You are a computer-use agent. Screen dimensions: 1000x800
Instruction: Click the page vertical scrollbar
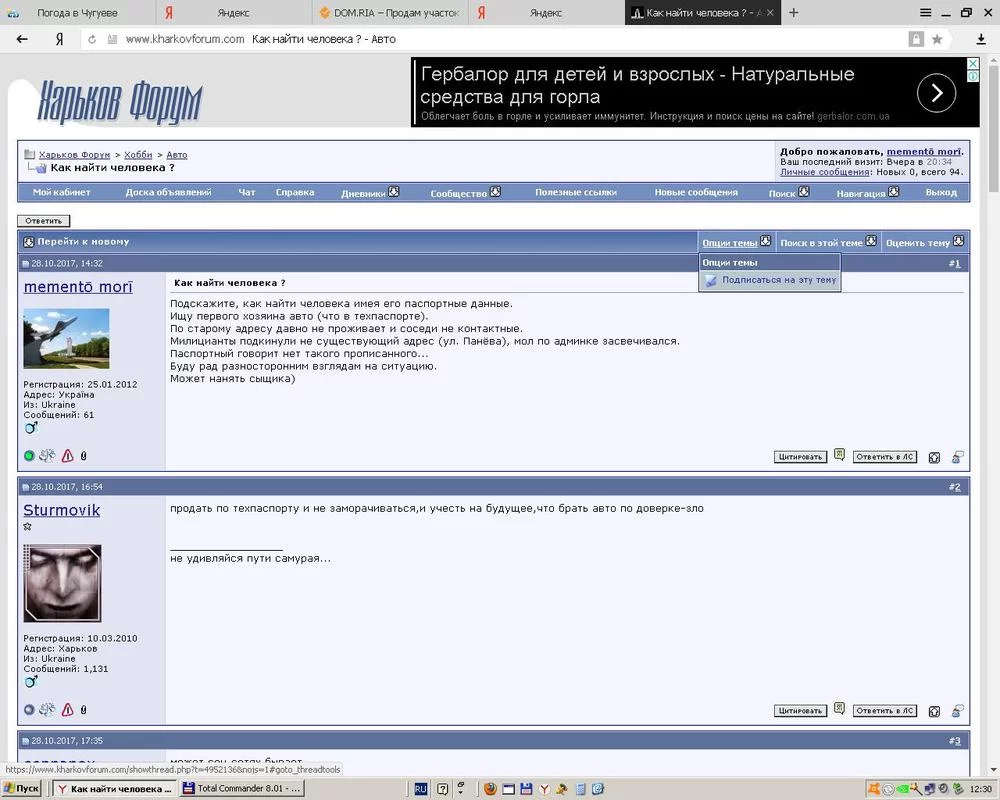coord(994,415)
